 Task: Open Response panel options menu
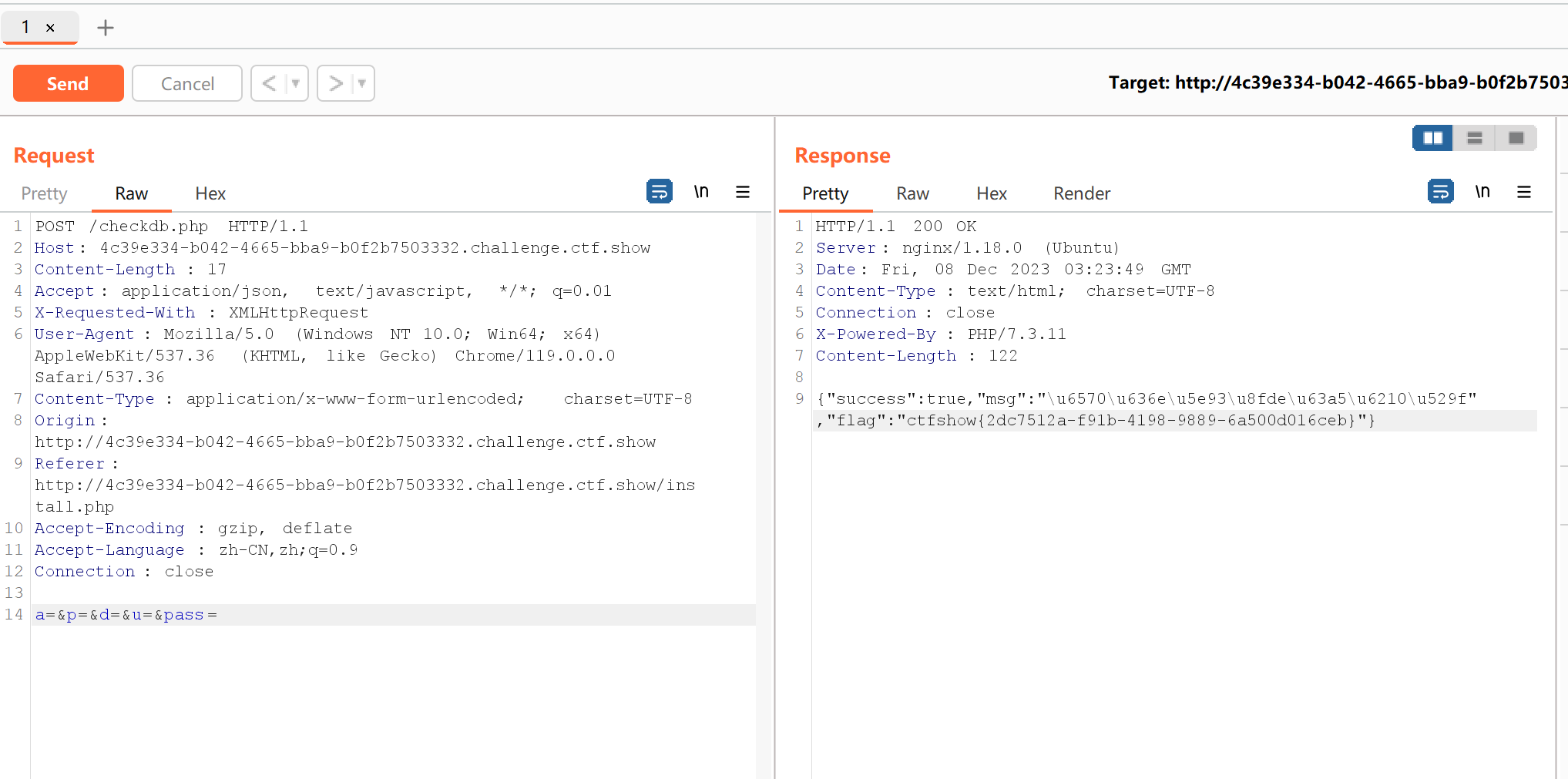click(x=1524, y=191)
